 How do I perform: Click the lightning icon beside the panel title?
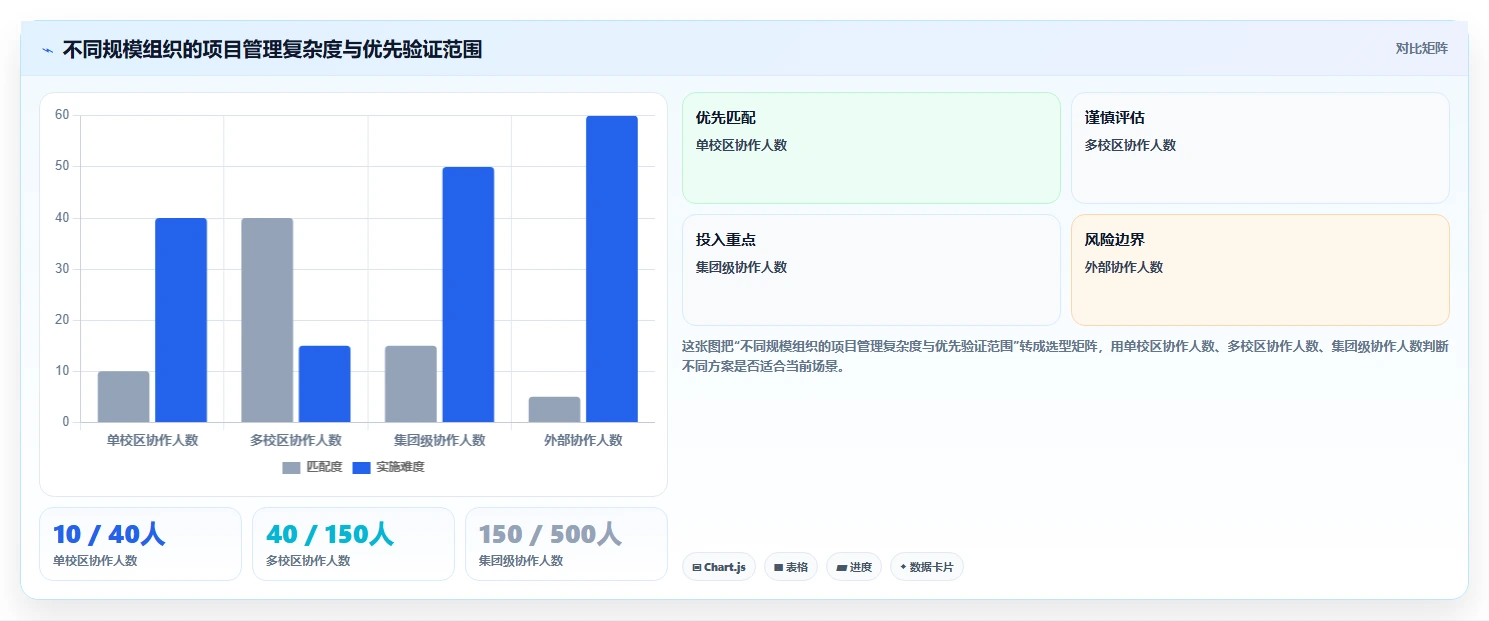[47, 50]
